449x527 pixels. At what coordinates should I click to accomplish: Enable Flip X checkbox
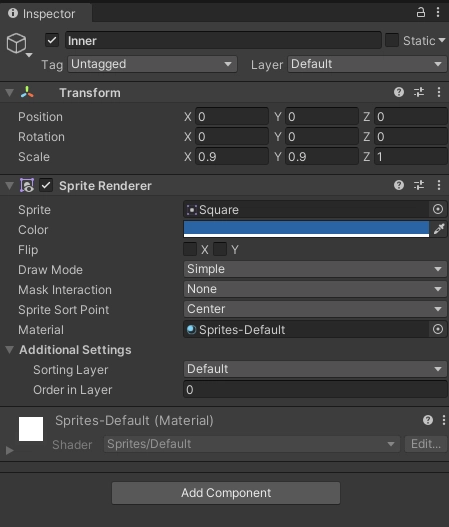[x=190, y=249]
